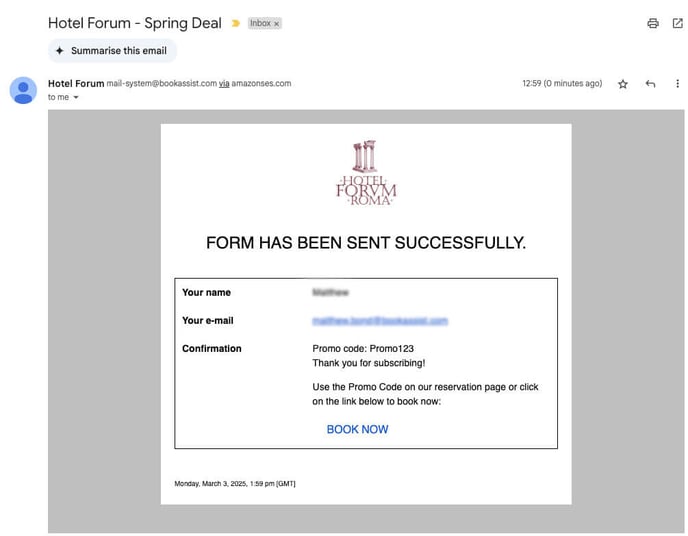688x536 pixels.
Task: Click the subject Hotel Forum - Spring Deal
Action: coord(135,23)
